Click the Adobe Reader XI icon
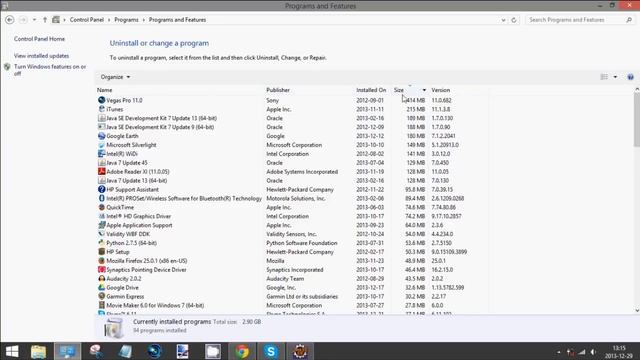The height and width of the screenshot is (360, 640). pyautogui.click(x=102, y=171)
